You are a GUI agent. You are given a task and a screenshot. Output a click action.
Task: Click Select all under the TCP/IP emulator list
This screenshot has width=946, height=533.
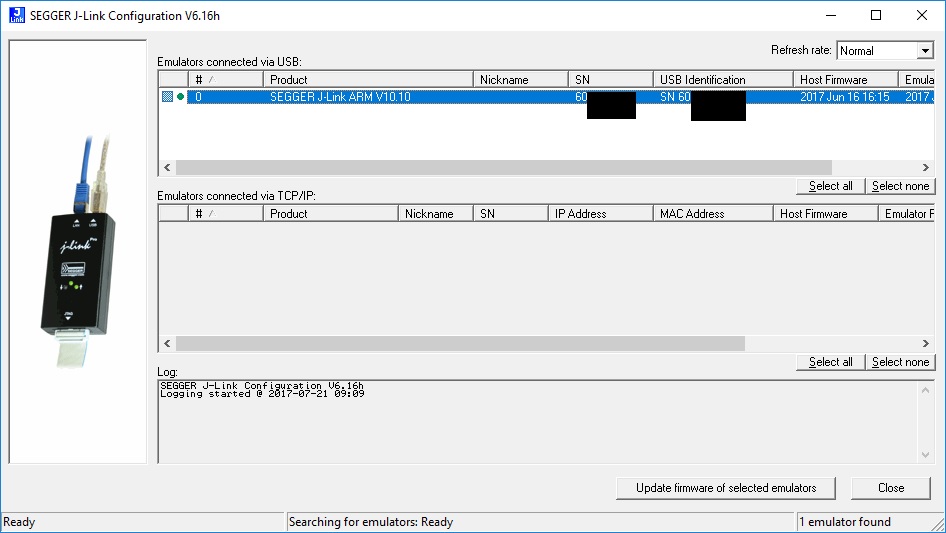pyautogui.click(x=830, y=362)
